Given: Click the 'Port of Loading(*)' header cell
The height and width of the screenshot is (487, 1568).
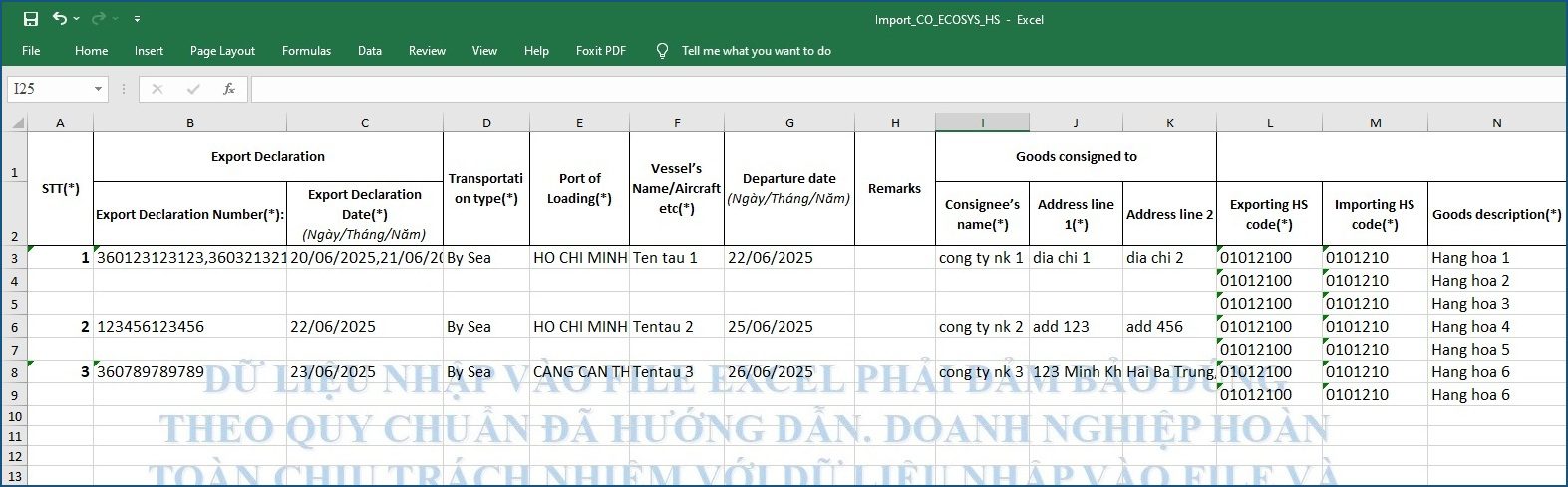Looking at the screenshot, I should pyautogui.click(x=579, y=188).
